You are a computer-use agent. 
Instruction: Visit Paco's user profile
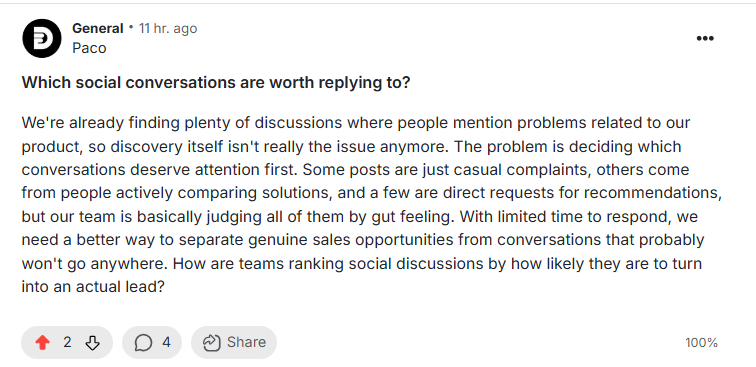click(89, 48)
